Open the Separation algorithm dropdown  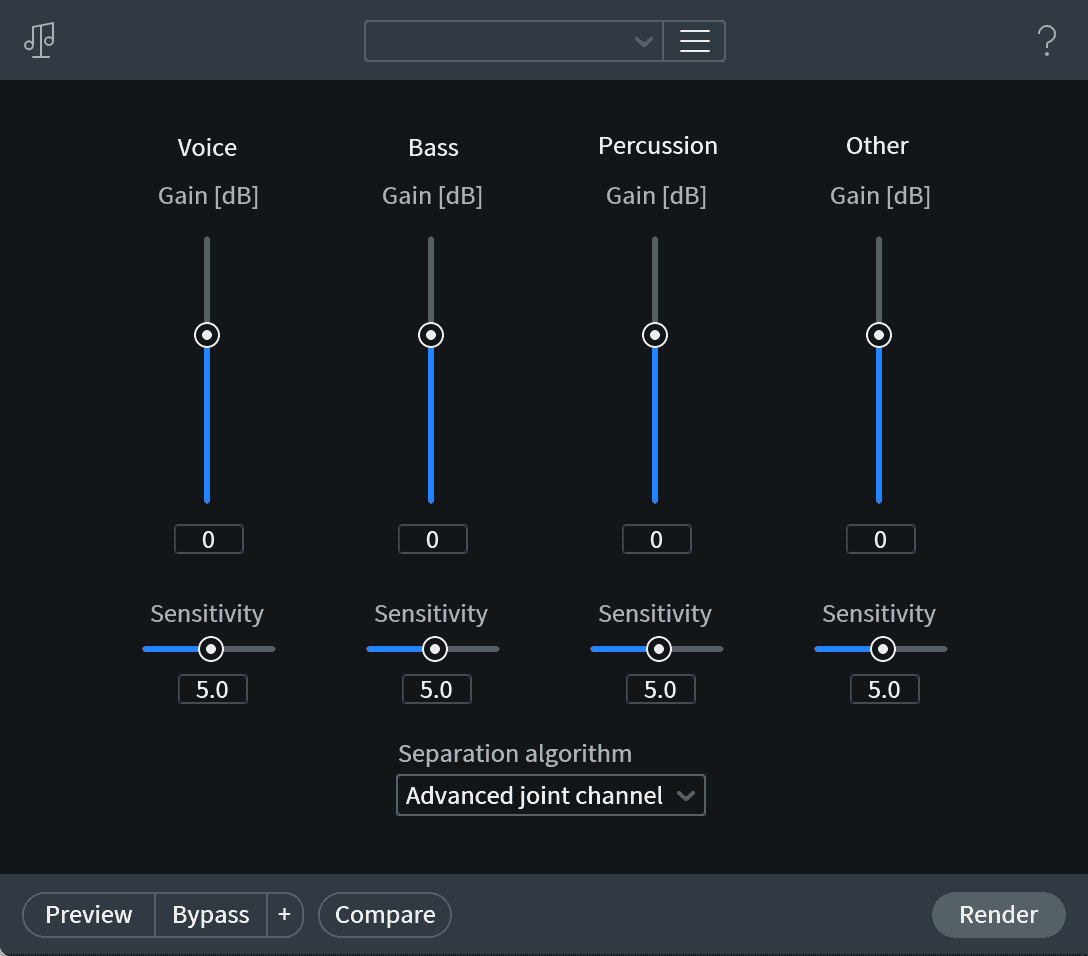point(550,795)
